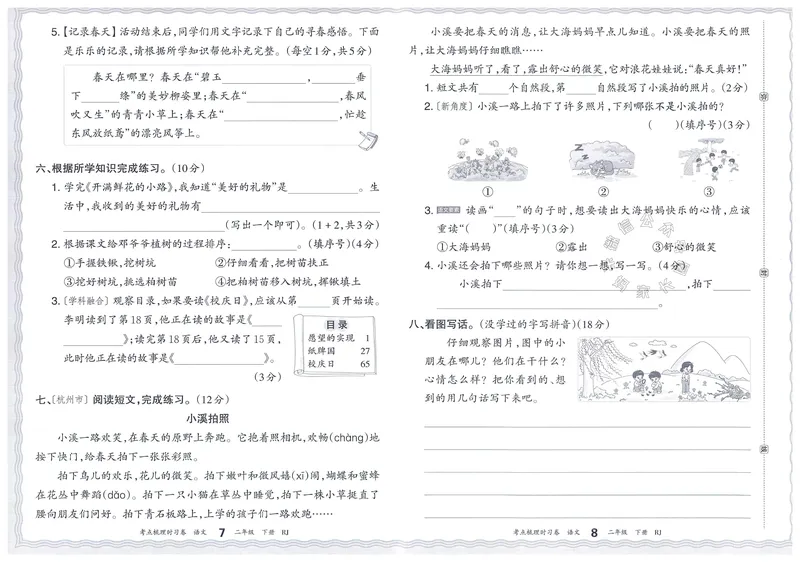This screenshot has height=562, width=800.
Task: Click option '②露出'
Action: click(571, 247)
